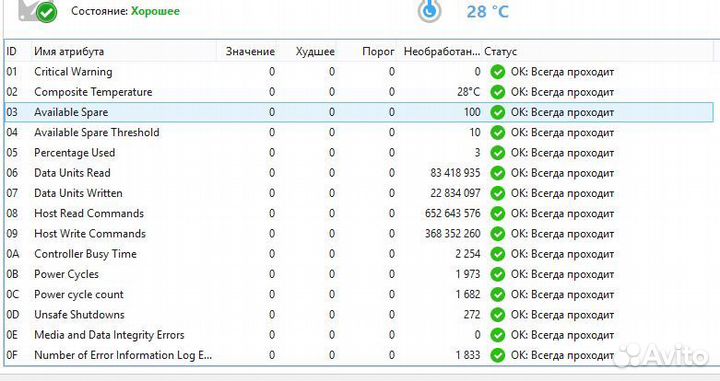Sort by the Имя атрибута column header
Screen dimensions: 720x381
coord(69,51)
